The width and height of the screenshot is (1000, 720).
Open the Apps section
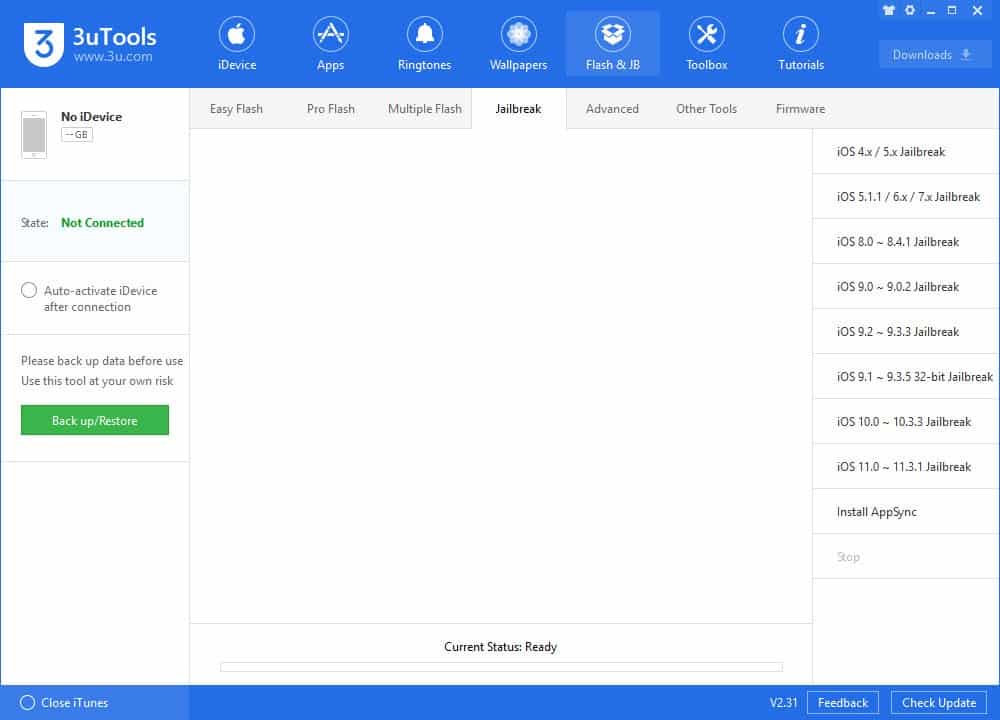point(330,45)
